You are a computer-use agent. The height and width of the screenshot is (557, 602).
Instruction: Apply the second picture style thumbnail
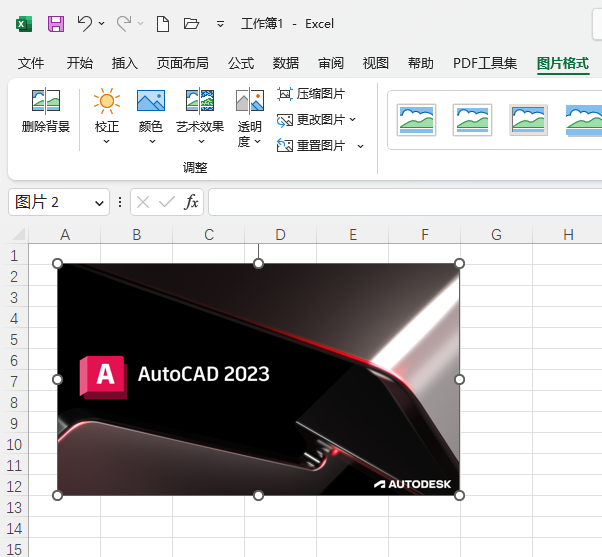tap(472, 120)
